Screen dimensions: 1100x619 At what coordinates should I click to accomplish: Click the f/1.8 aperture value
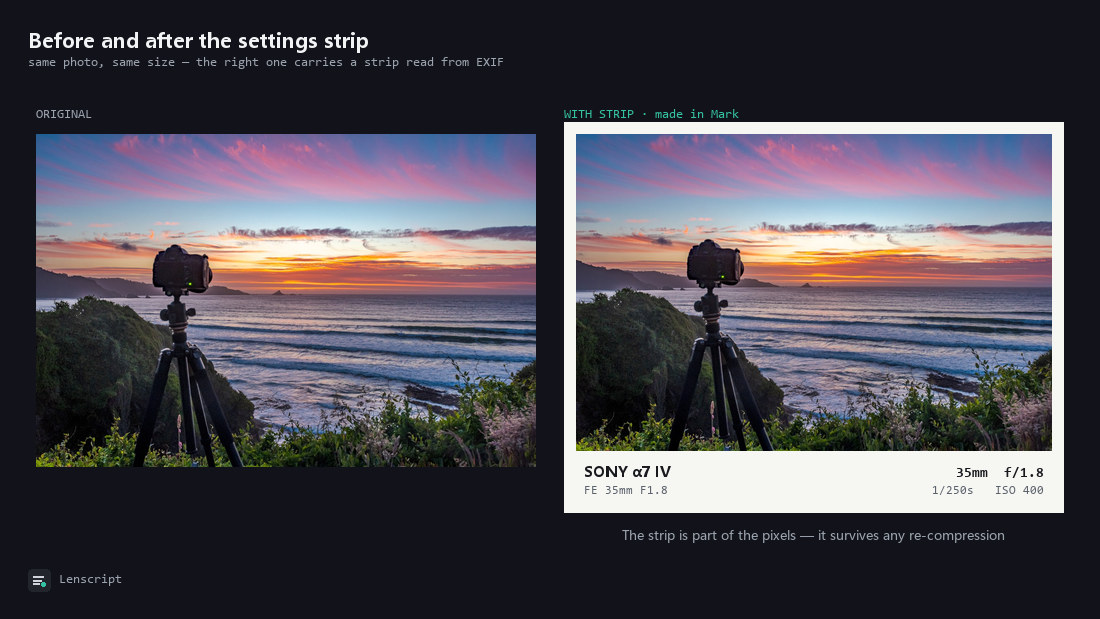pos(1024,472)
